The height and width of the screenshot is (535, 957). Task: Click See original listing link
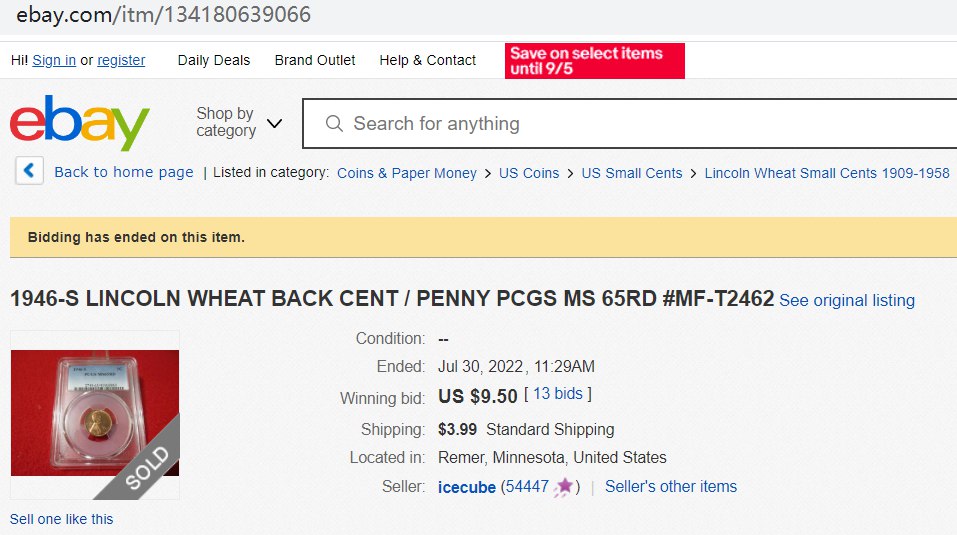click(x=846, y=300)
